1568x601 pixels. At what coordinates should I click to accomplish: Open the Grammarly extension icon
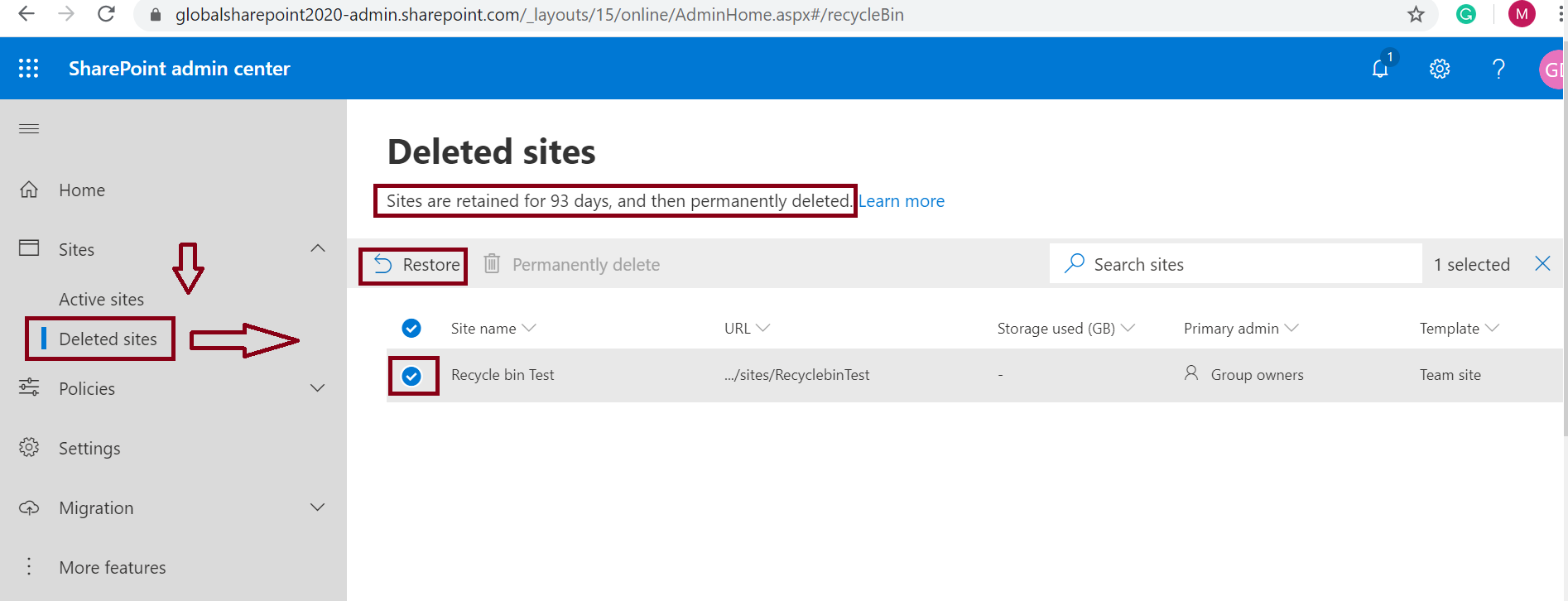[1466, 14]
